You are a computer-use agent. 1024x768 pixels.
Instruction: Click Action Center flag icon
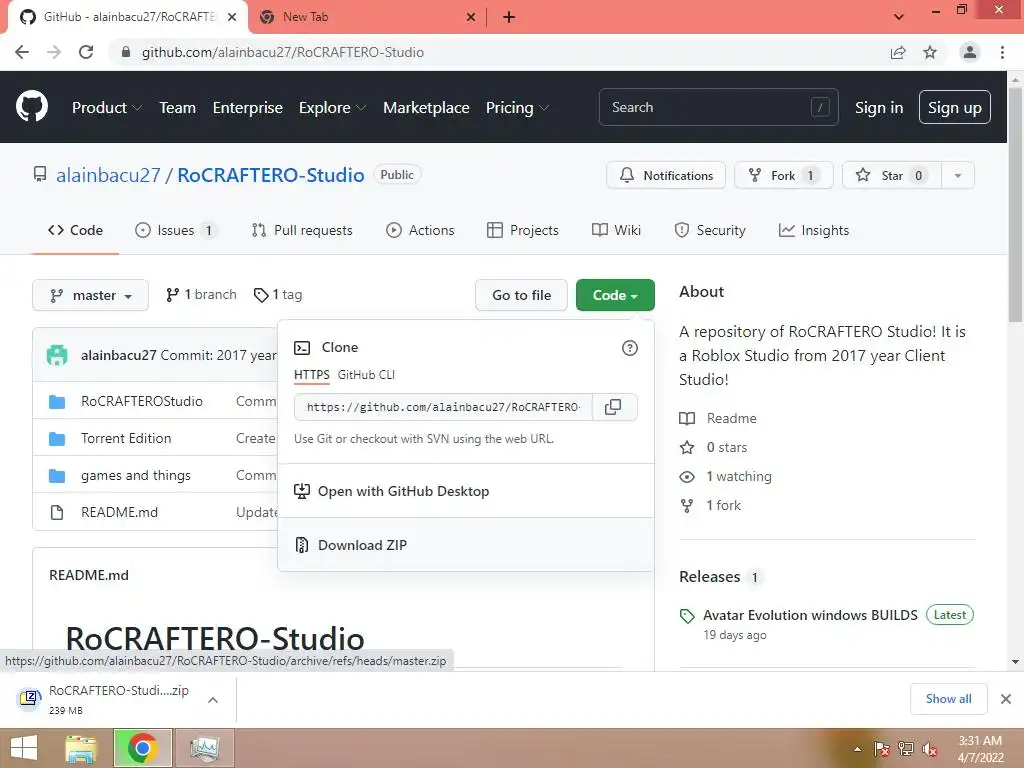(881, 749)
